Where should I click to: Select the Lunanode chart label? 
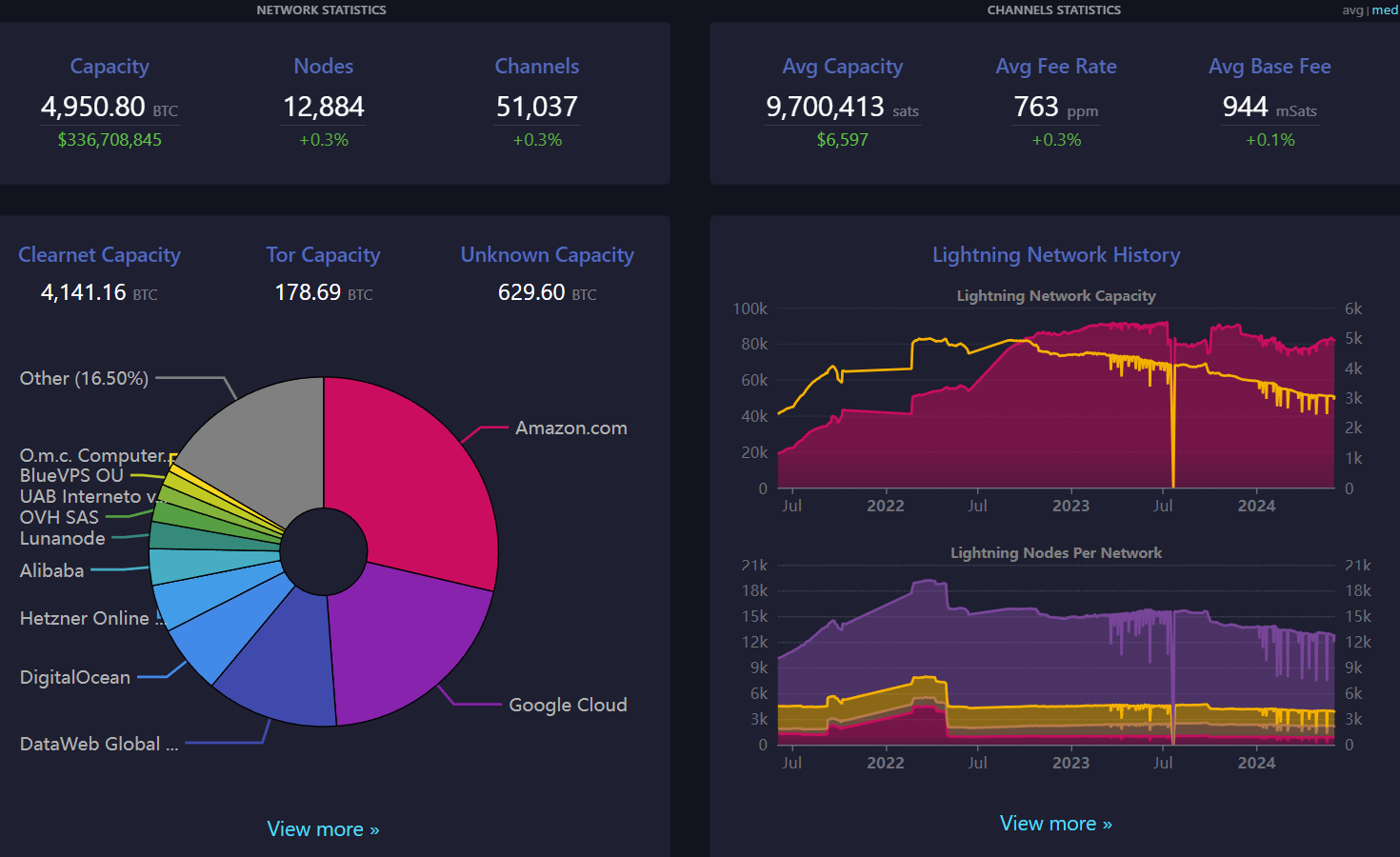[63, 538]
